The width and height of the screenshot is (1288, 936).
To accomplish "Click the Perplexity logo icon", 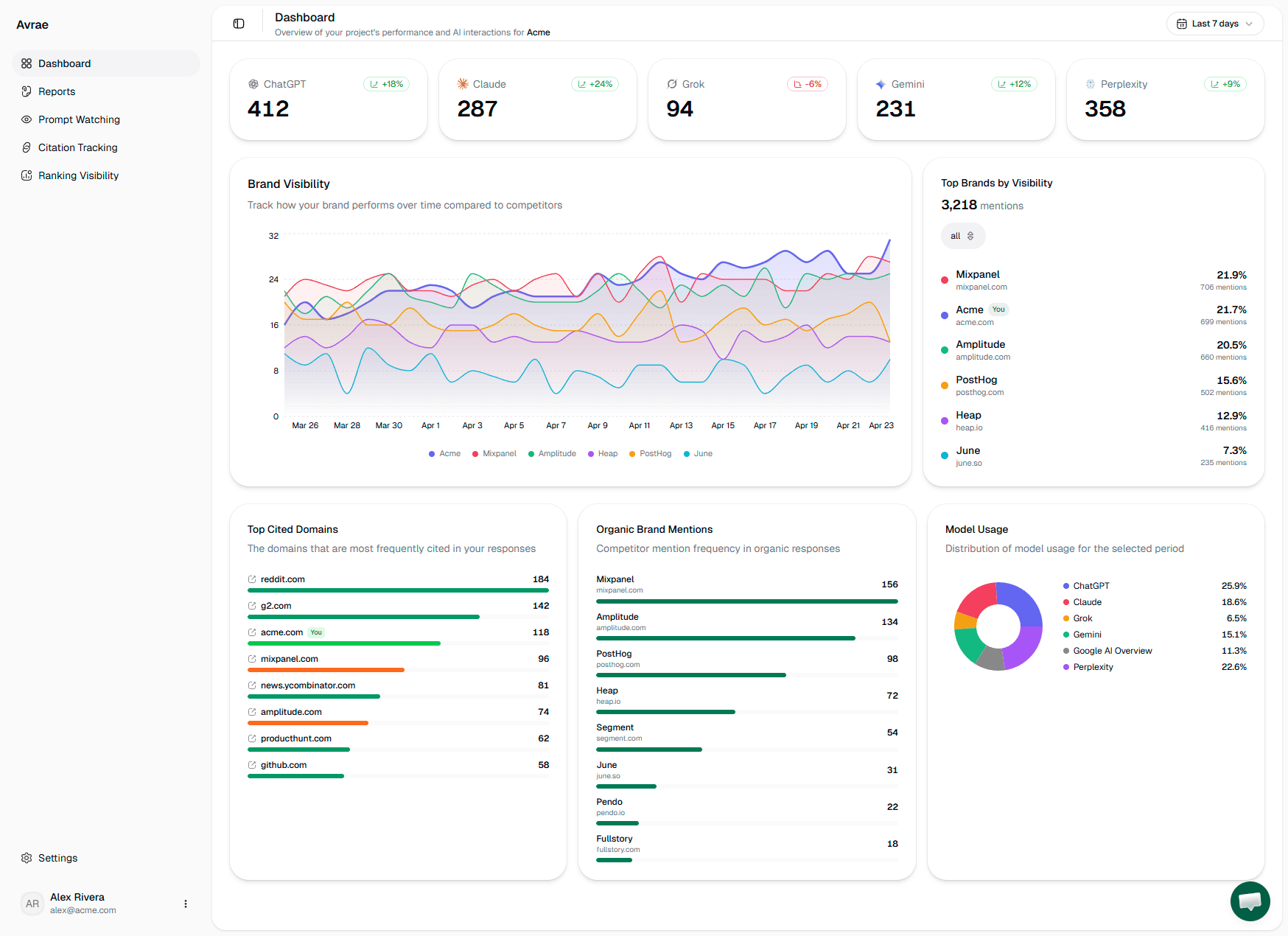I will tap(1091, 84).
